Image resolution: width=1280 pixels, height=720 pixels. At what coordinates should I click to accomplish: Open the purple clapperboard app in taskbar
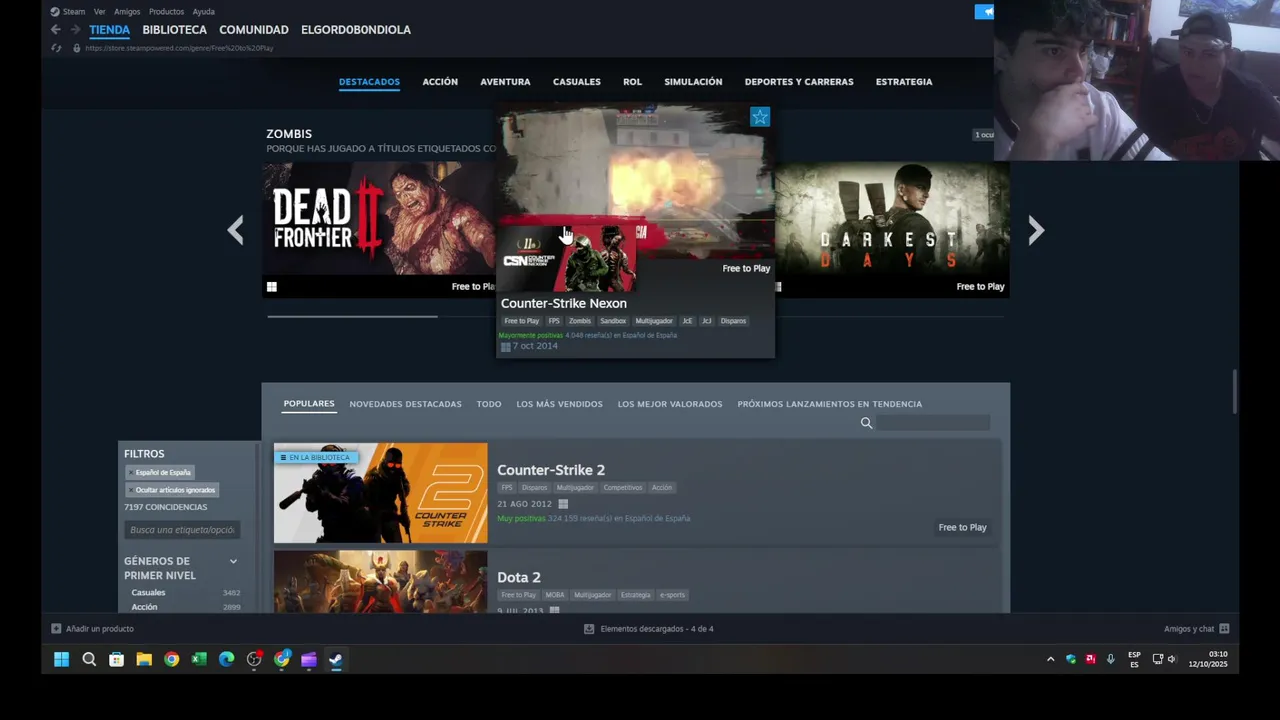pyautogui.click(x=309, y=659)
